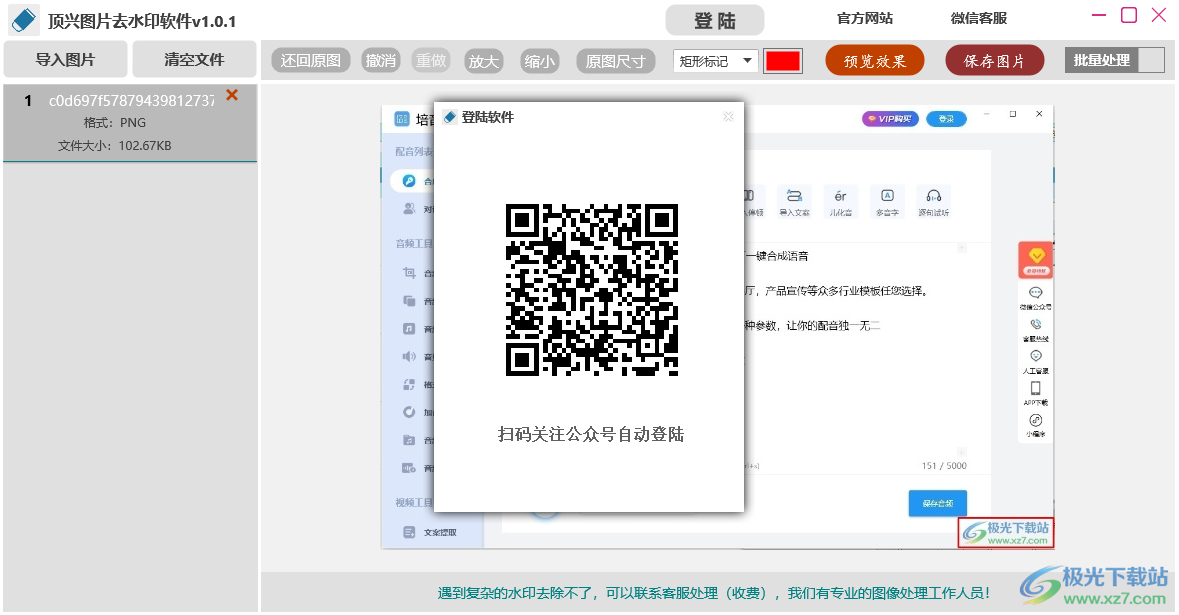
Task: Click the 格式: PNG text in file list
Action: click(115, 123)
